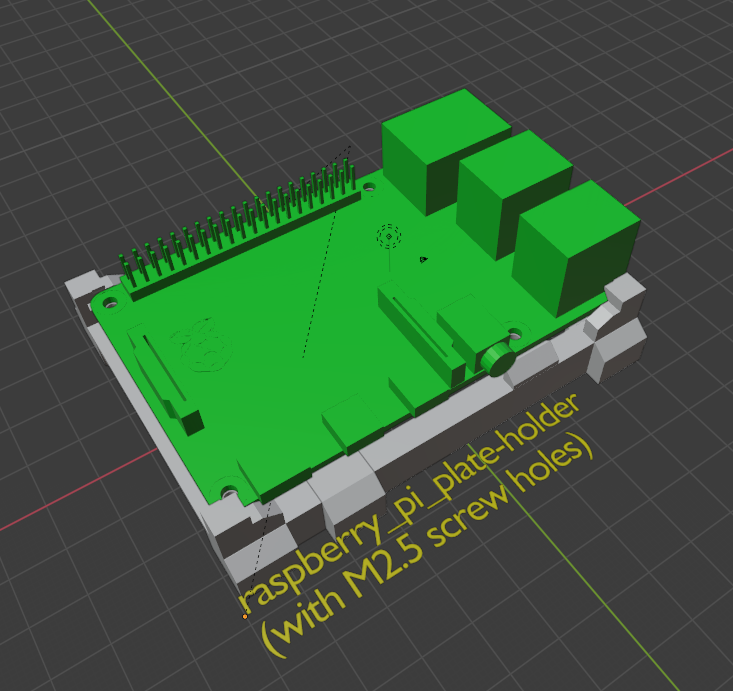Click the mounting hole beside the GPIO header's Ethernet end
This screenshot has height=691, width=733.
coord(369,188)
